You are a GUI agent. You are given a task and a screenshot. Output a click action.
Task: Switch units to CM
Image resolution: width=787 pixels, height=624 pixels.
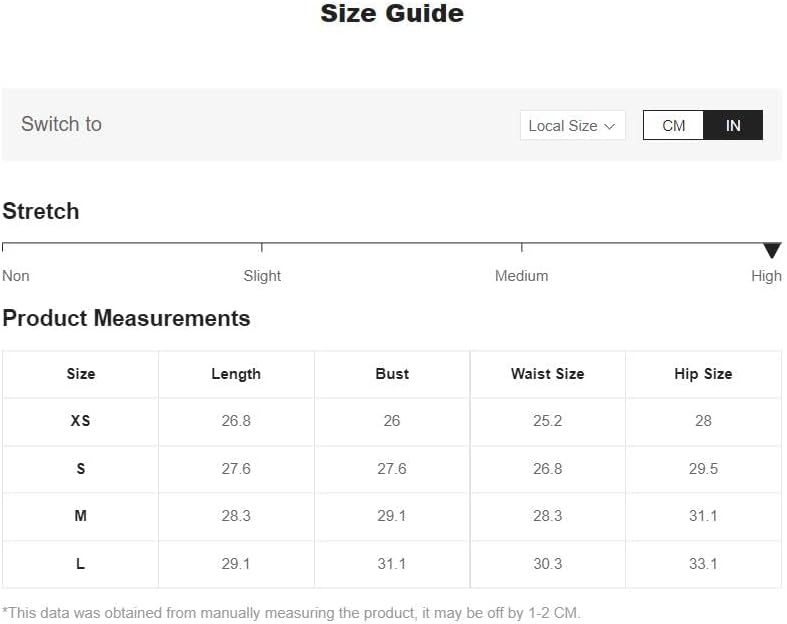[673, 125]
